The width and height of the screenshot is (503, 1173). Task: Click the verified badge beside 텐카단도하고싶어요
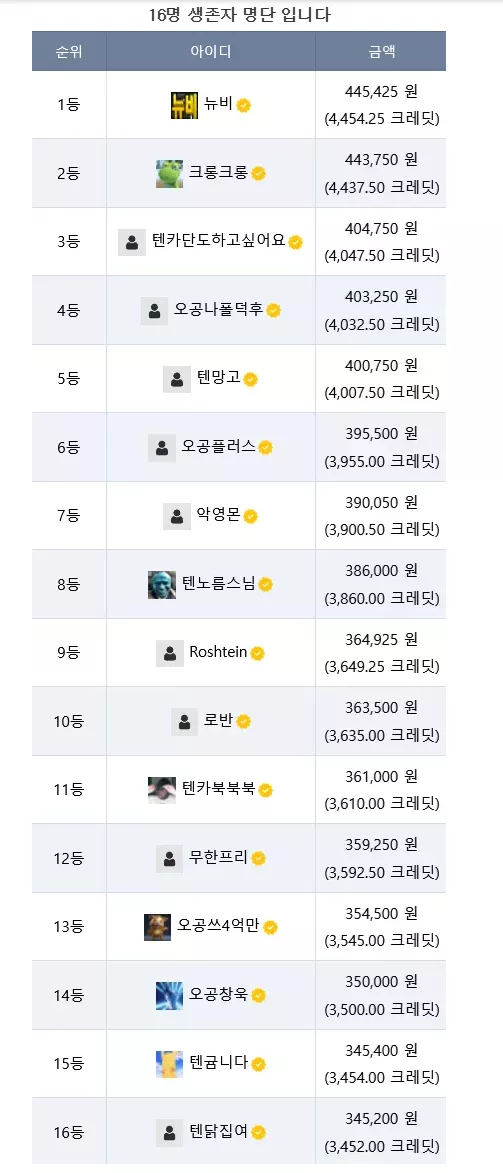pyautogui.click(x=296, y=242)
